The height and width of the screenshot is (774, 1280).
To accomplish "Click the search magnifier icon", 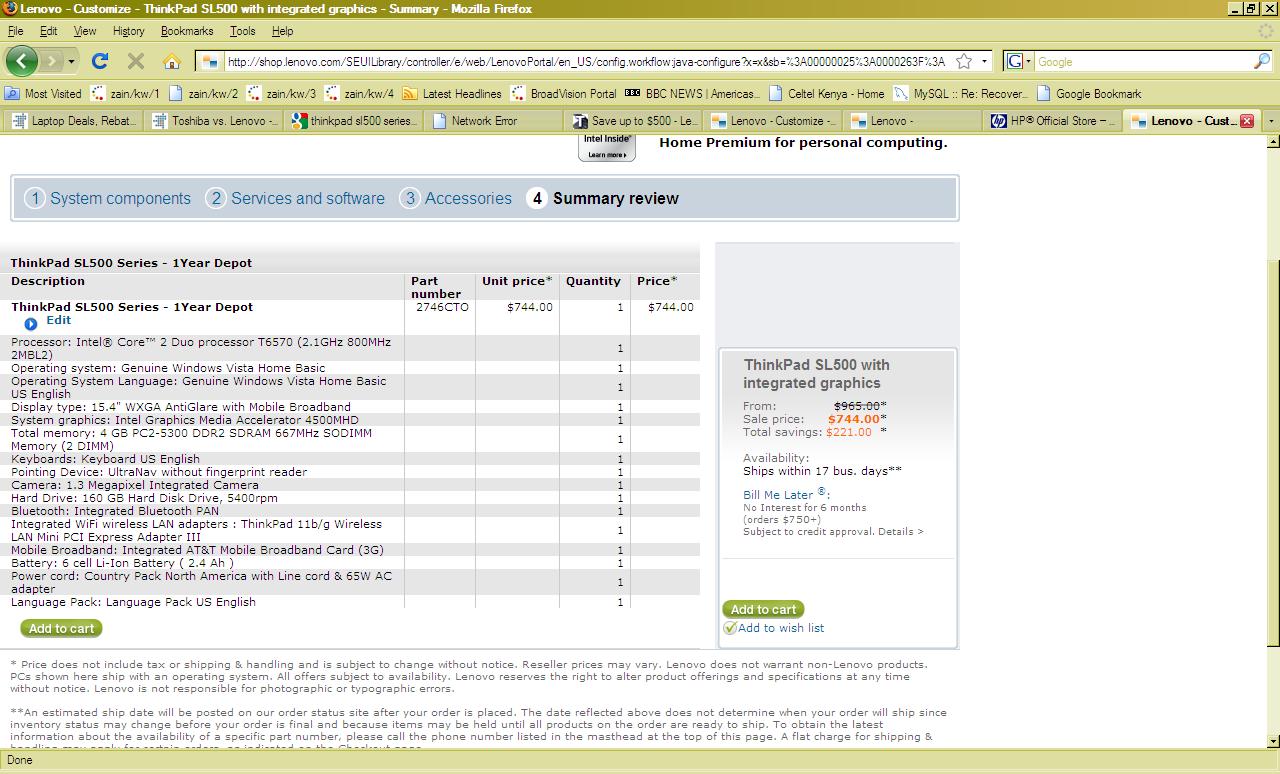I will pyautogui.click(x=1262, y=61).
